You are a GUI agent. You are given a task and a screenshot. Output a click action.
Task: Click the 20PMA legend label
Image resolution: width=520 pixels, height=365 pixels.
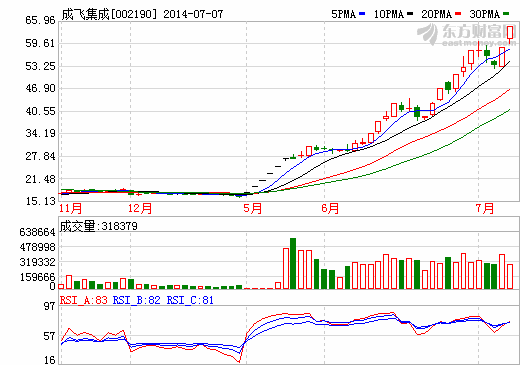pyautogui.click(x=437, y=14)
